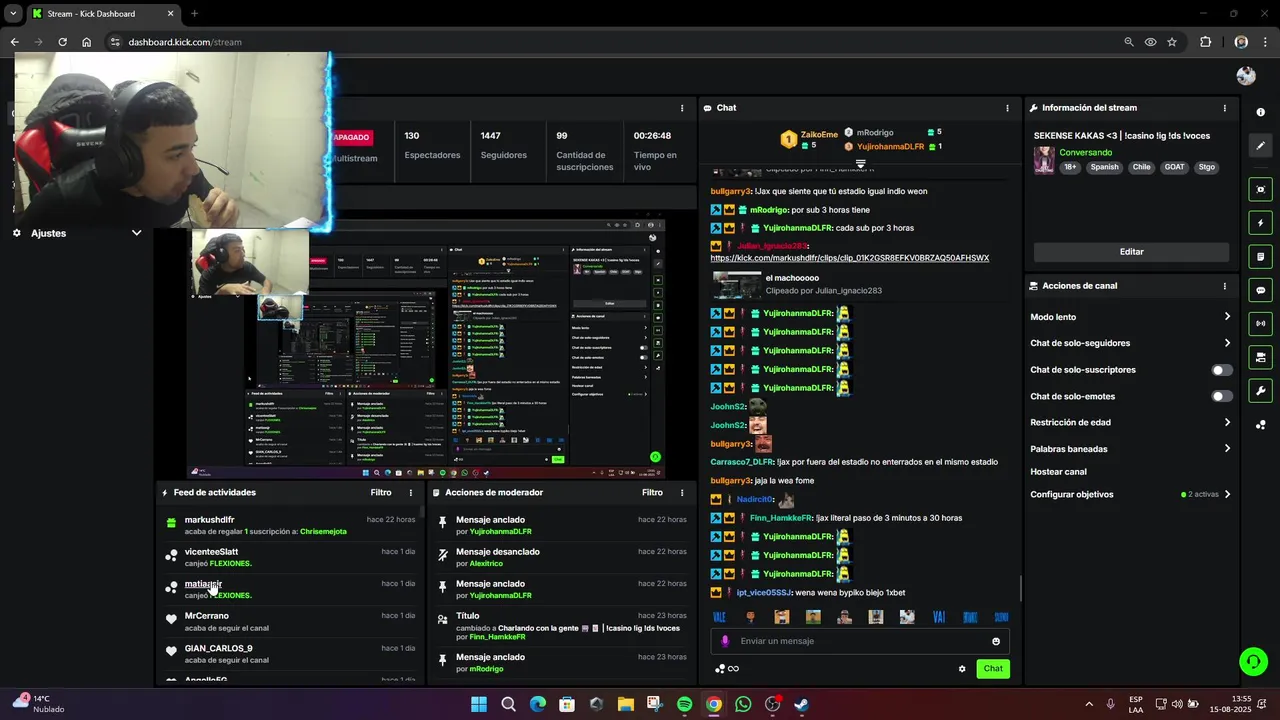Open the emoji picker in chat input
The width and height of the screenshot is (1280, 720).
pos(996,641)
